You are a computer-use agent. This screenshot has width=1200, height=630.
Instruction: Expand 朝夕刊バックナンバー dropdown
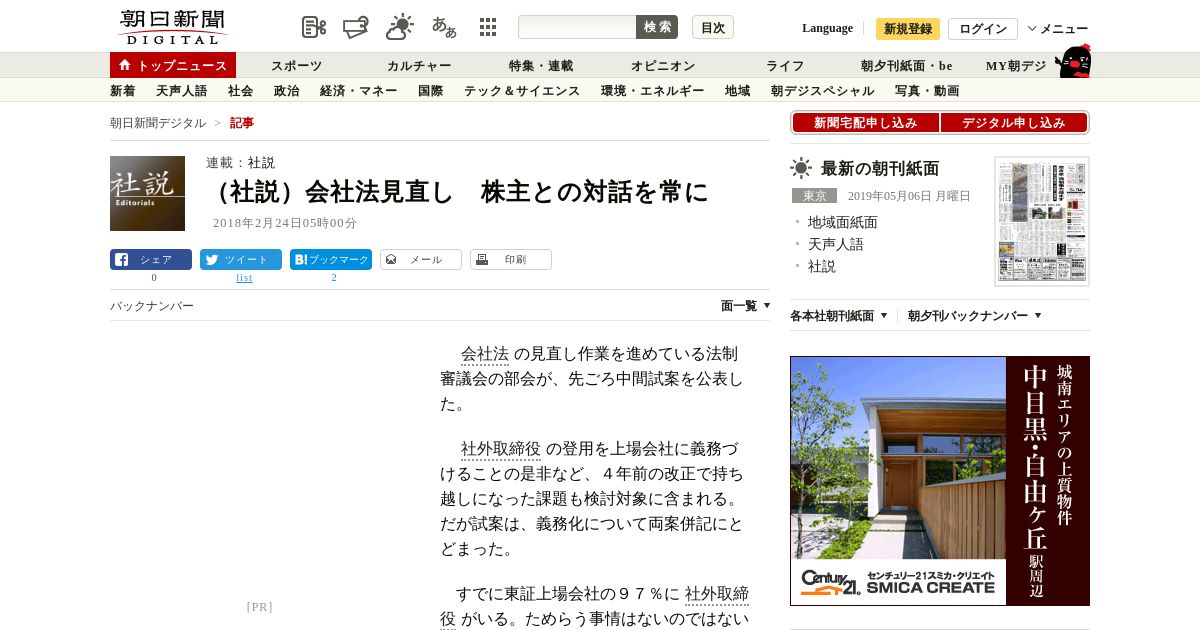pyautogui.click(x=975, y=316)
